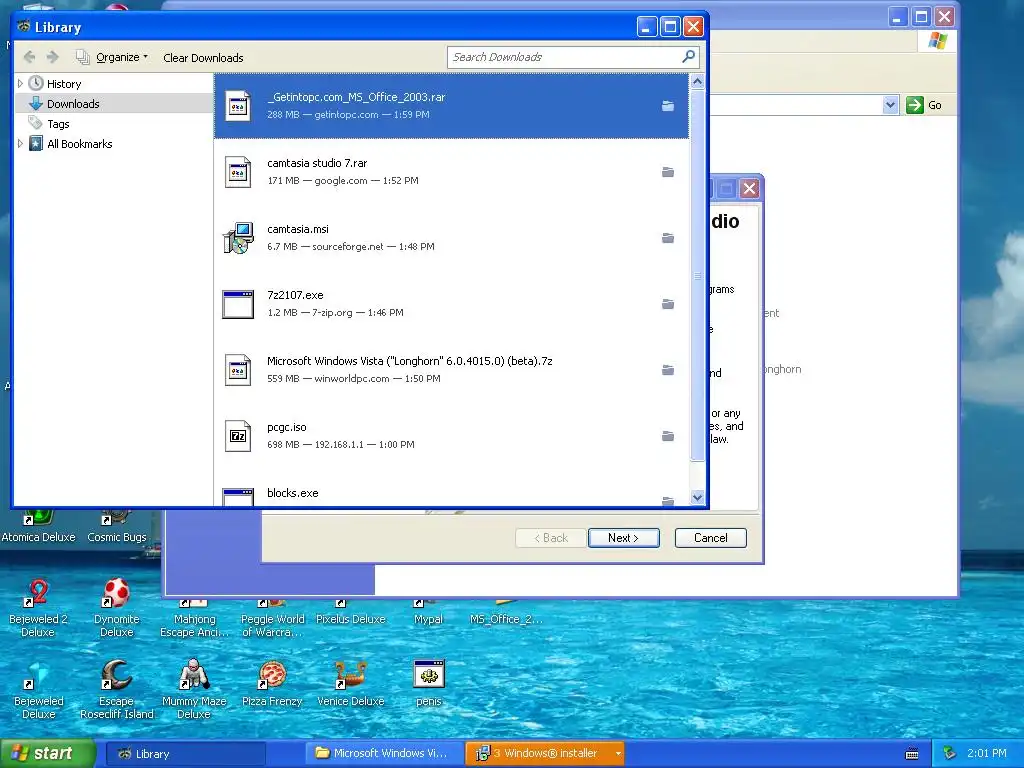Open Bejeweled Deluxe desktop shortcut
This screenshot has height=768, width=1024.
pyautogui.click(x=38, y=690)
